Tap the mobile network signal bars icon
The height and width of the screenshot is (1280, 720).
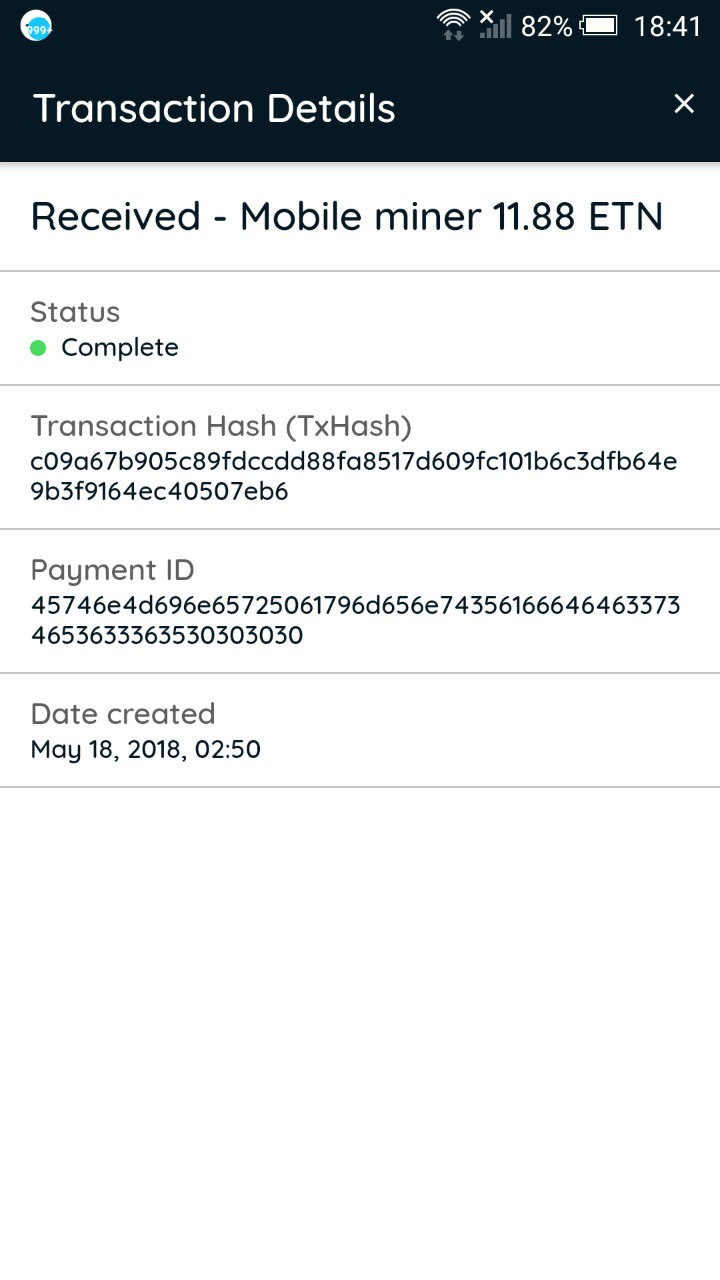point(494,24)
